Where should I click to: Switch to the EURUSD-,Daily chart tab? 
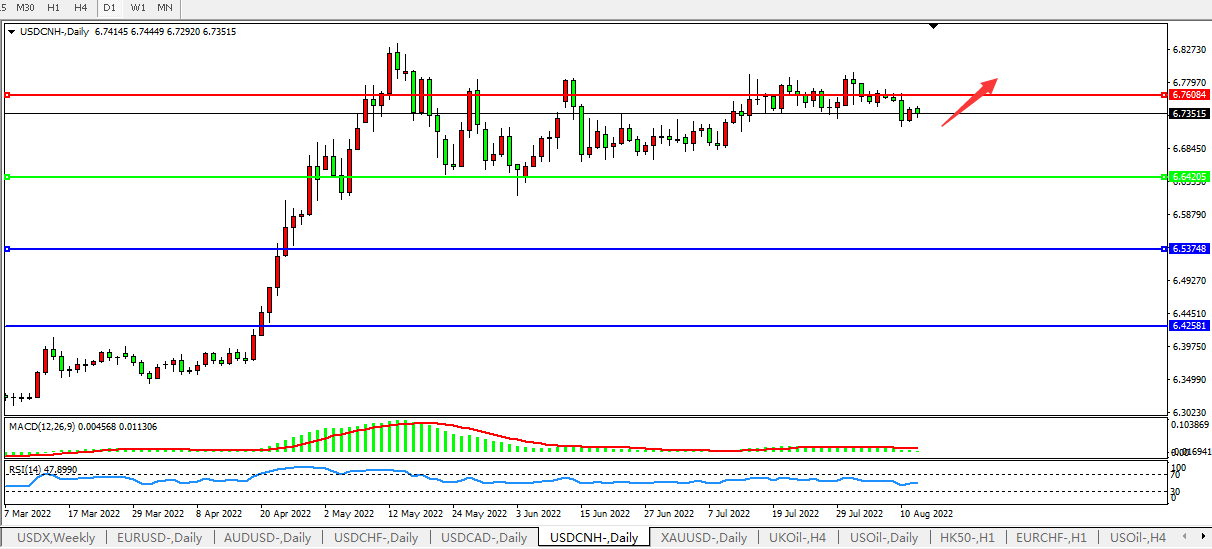pos(159,538)
